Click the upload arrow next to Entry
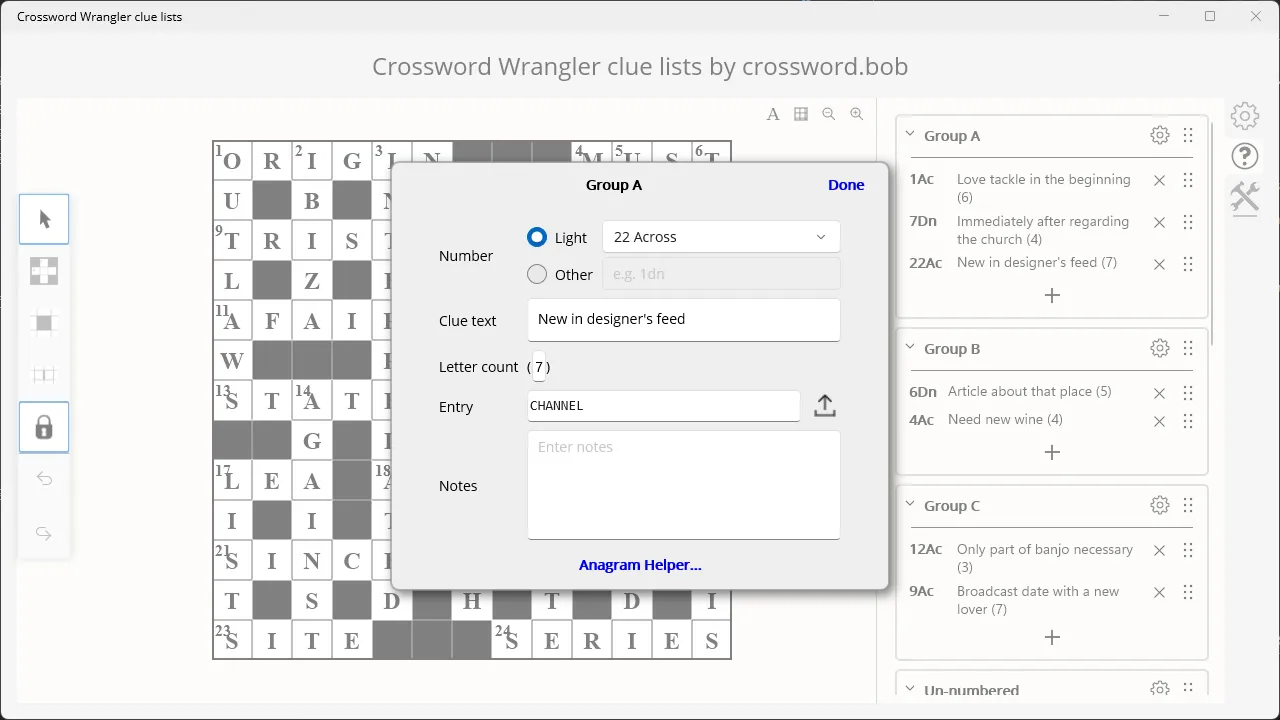Image resolution: width=1280 pixels, height=720 pixels. (825, 405)
